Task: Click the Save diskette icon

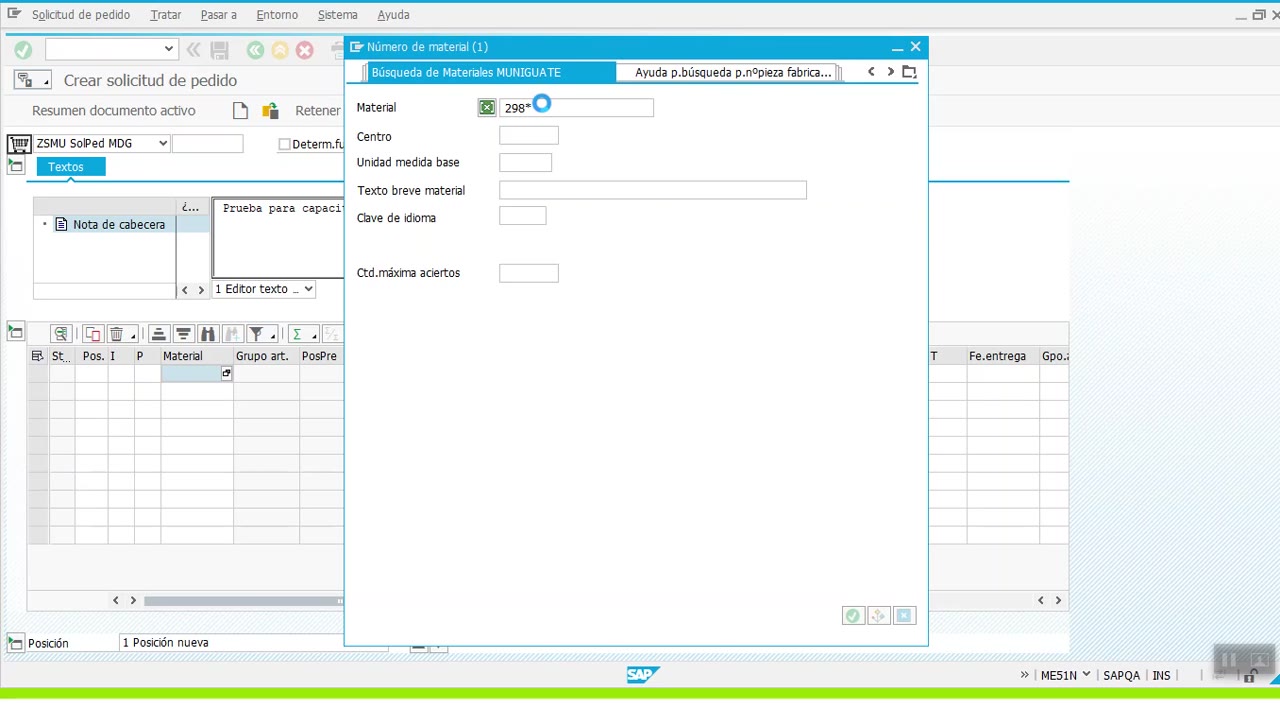Action: 220,50
